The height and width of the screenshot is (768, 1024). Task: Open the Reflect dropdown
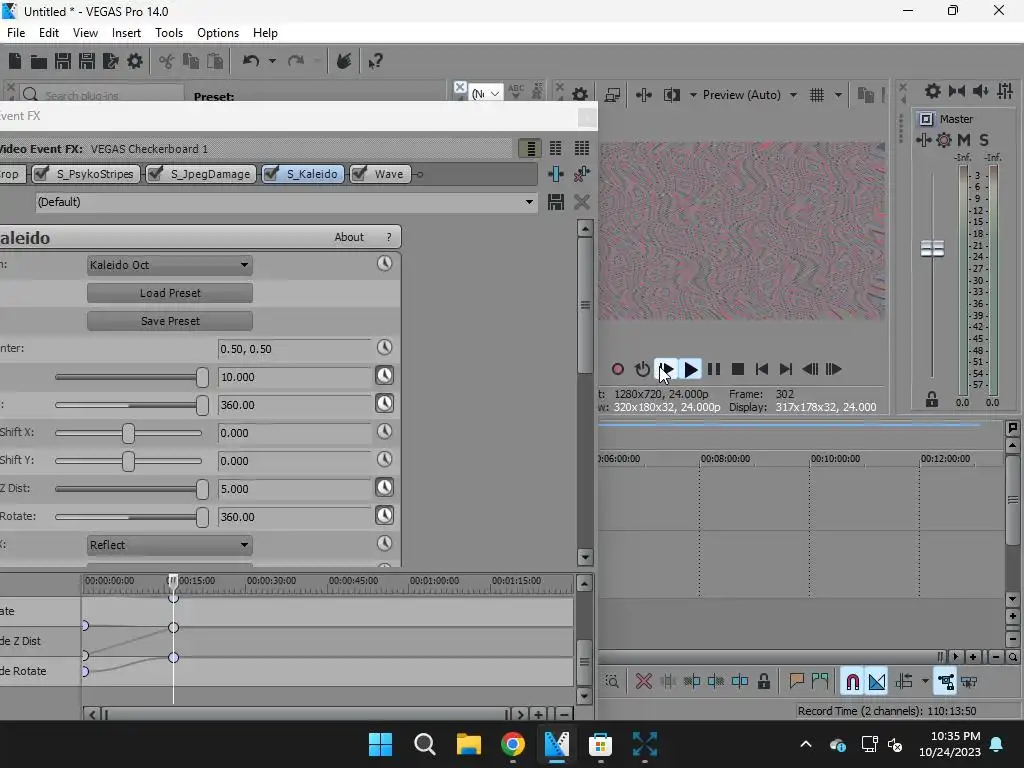[x=170, y=545]
